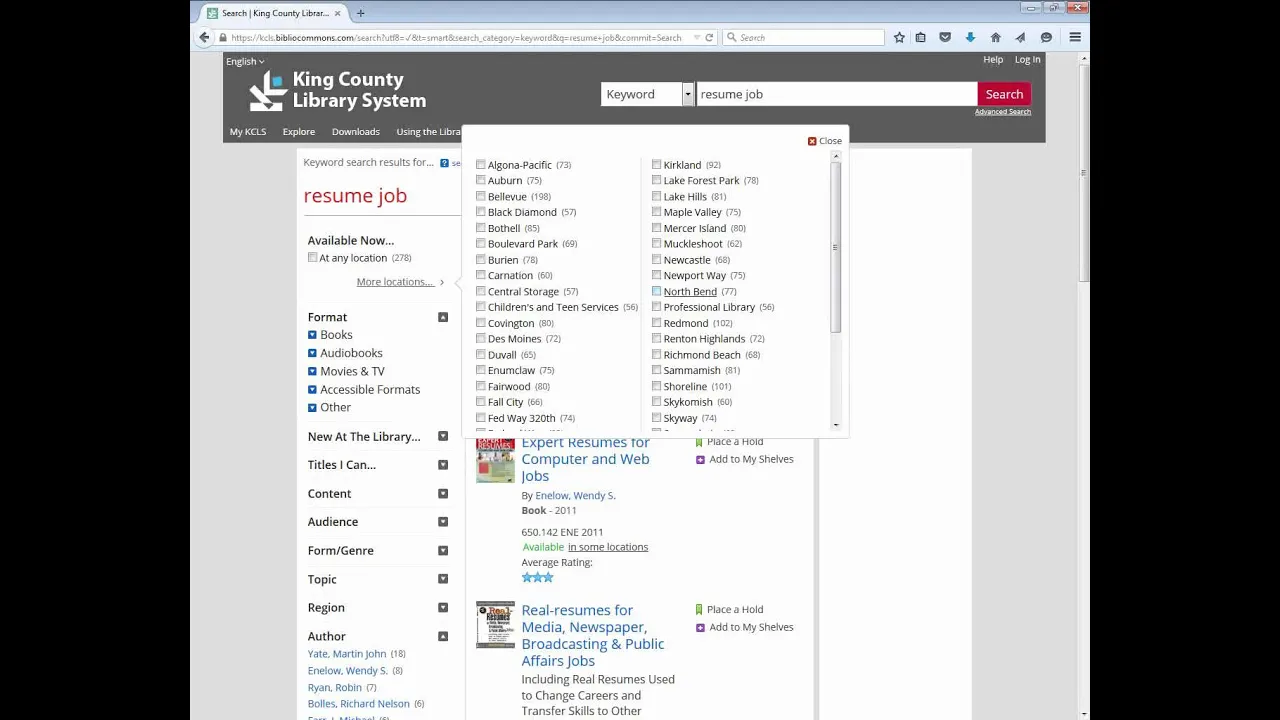Expand the Content filter section
Viewport: 1280px width, 720px height.
[443, 493]
